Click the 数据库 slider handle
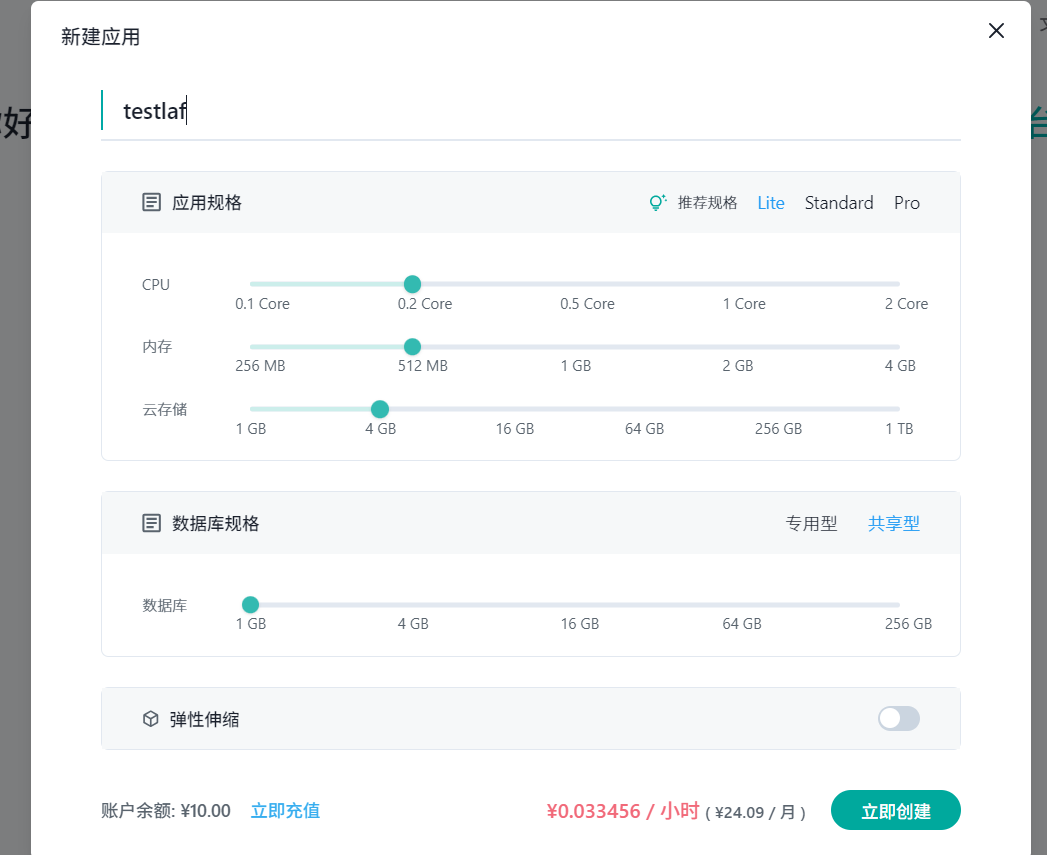The image size is (1047, 855). tap(250, 605)
